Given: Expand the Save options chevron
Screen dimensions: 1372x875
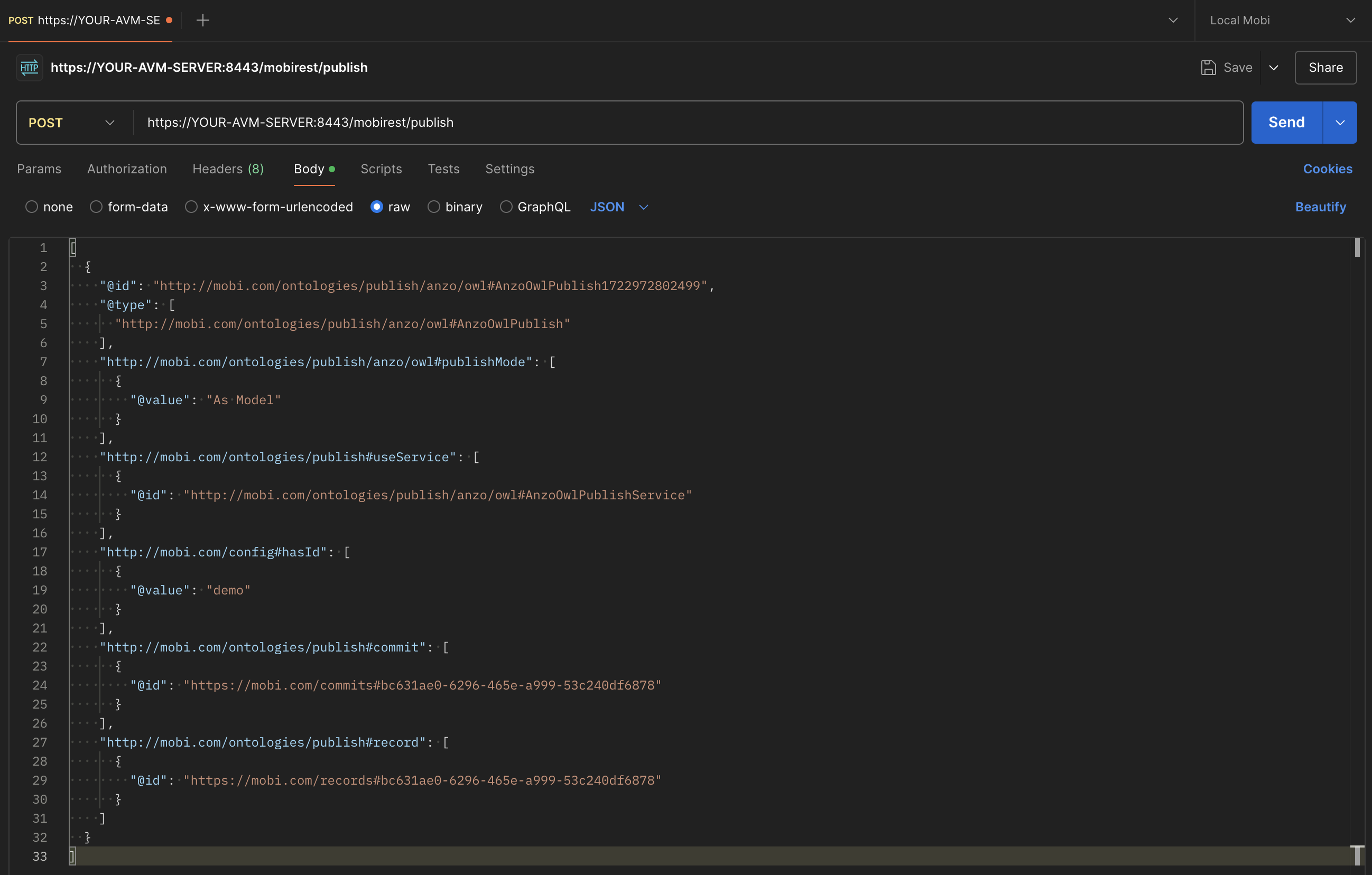Looking at the screenshot, I should [1273, 68].
